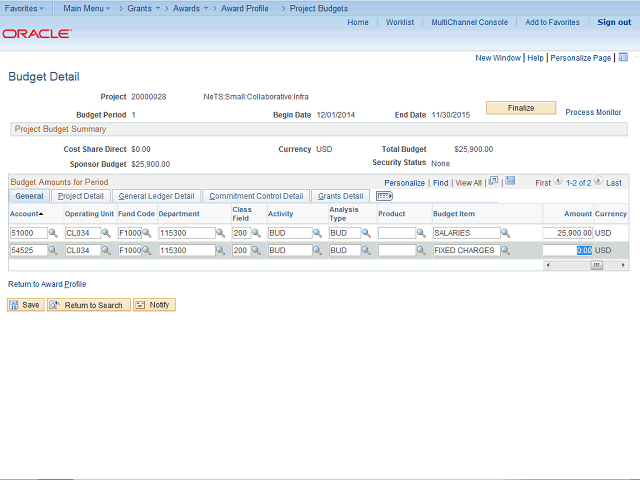Open the Commitment Control Detail tab
The height and width of the screenshot is (480, 640).
pyautogui.click(x=256, y=196)
